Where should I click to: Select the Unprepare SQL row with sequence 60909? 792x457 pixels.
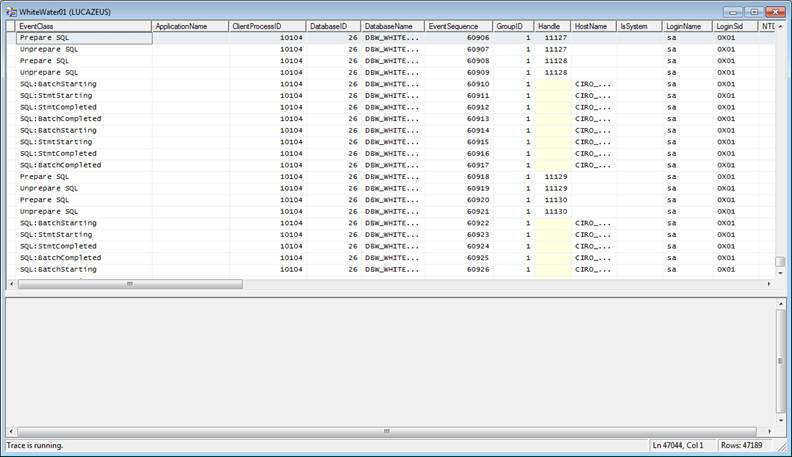coord(390,73)
